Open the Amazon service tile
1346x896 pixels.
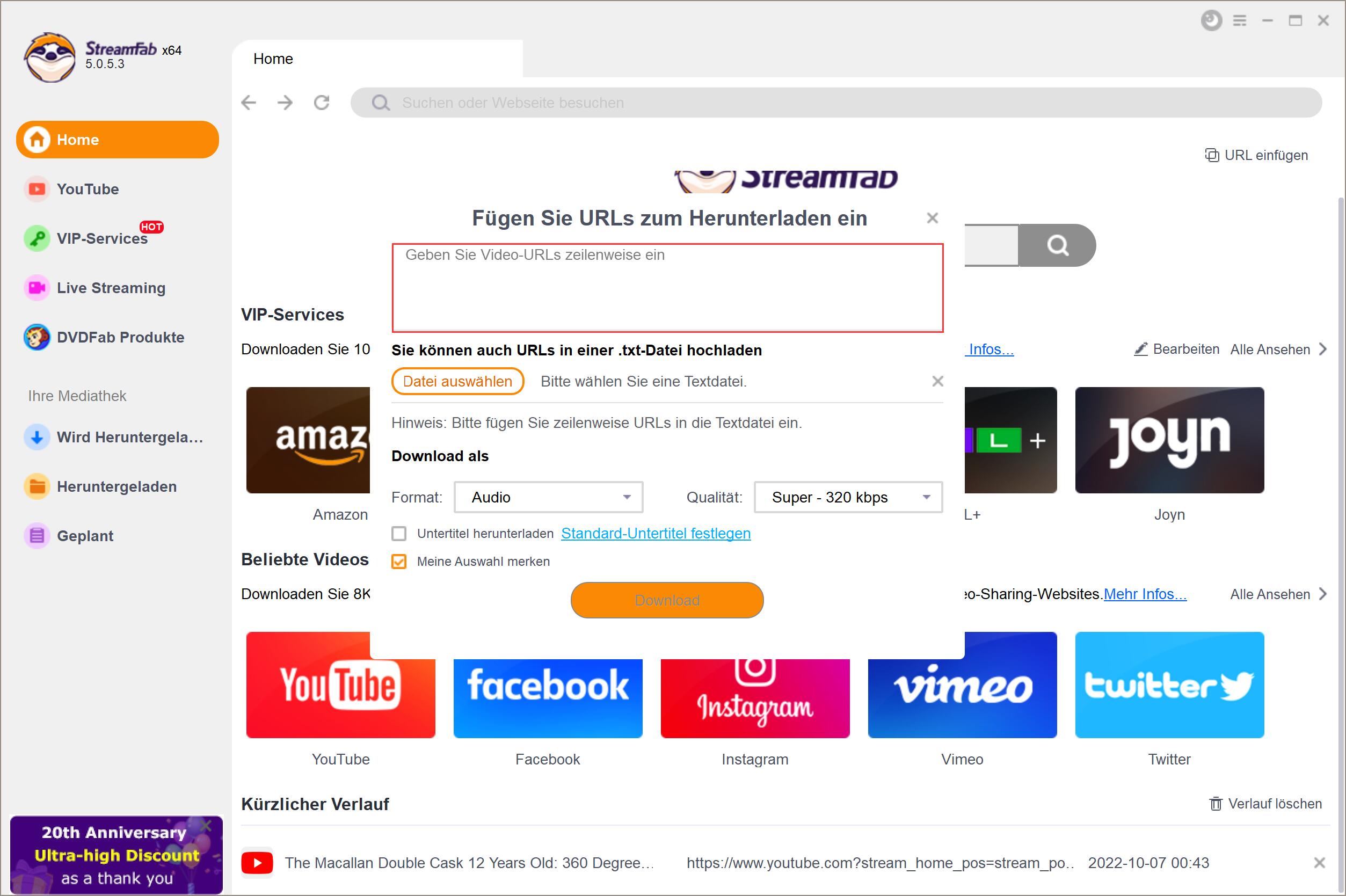click(308, 440)
